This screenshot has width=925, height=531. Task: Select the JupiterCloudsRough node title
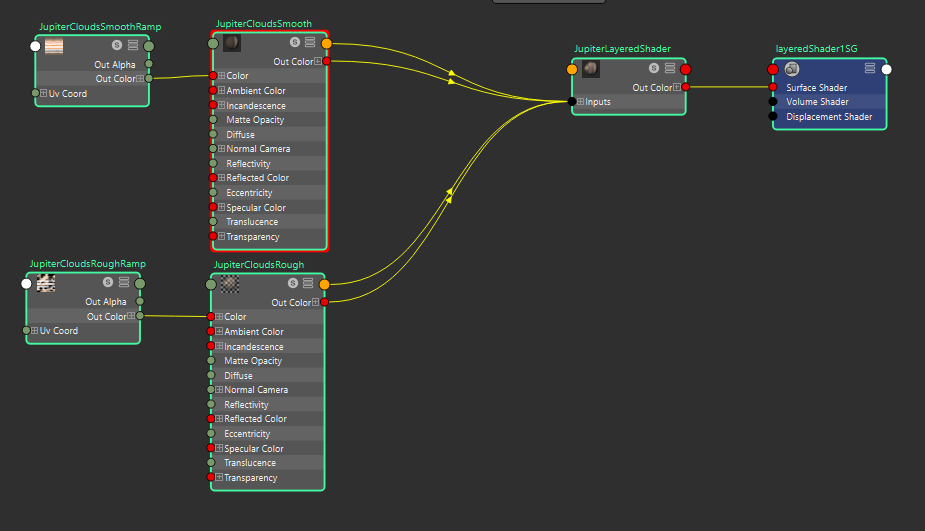coord(258,266)
